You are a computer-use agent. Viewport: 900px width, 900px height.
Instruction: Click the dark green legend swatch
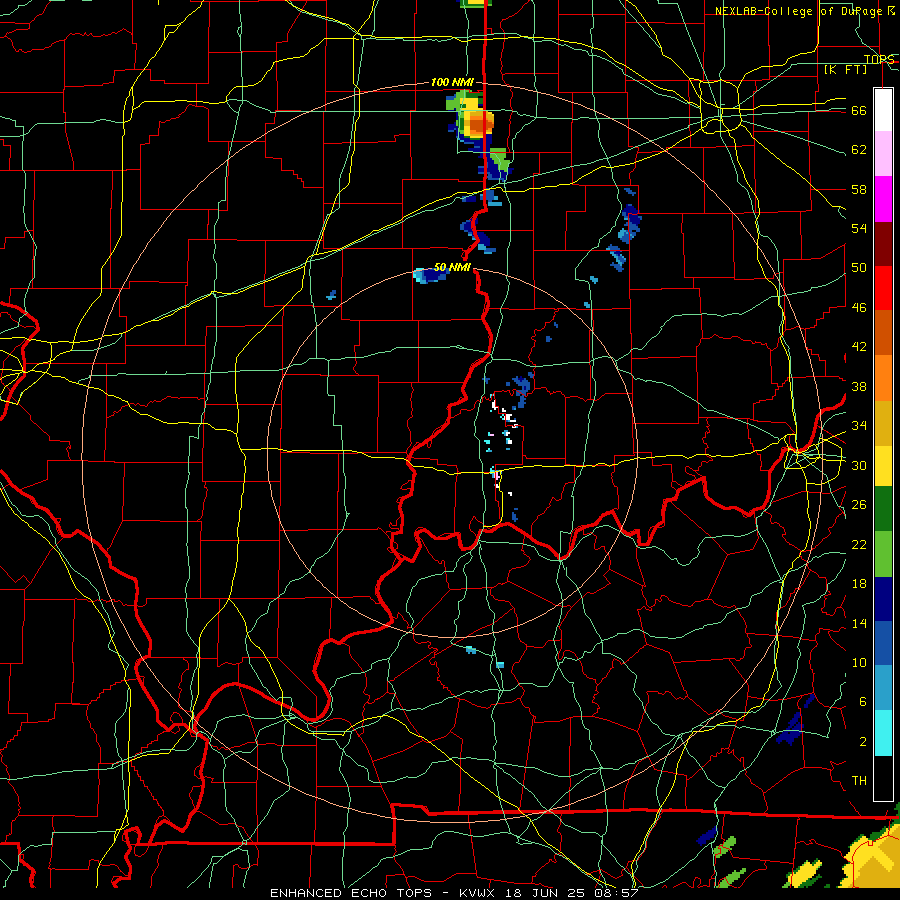(883, 509)
